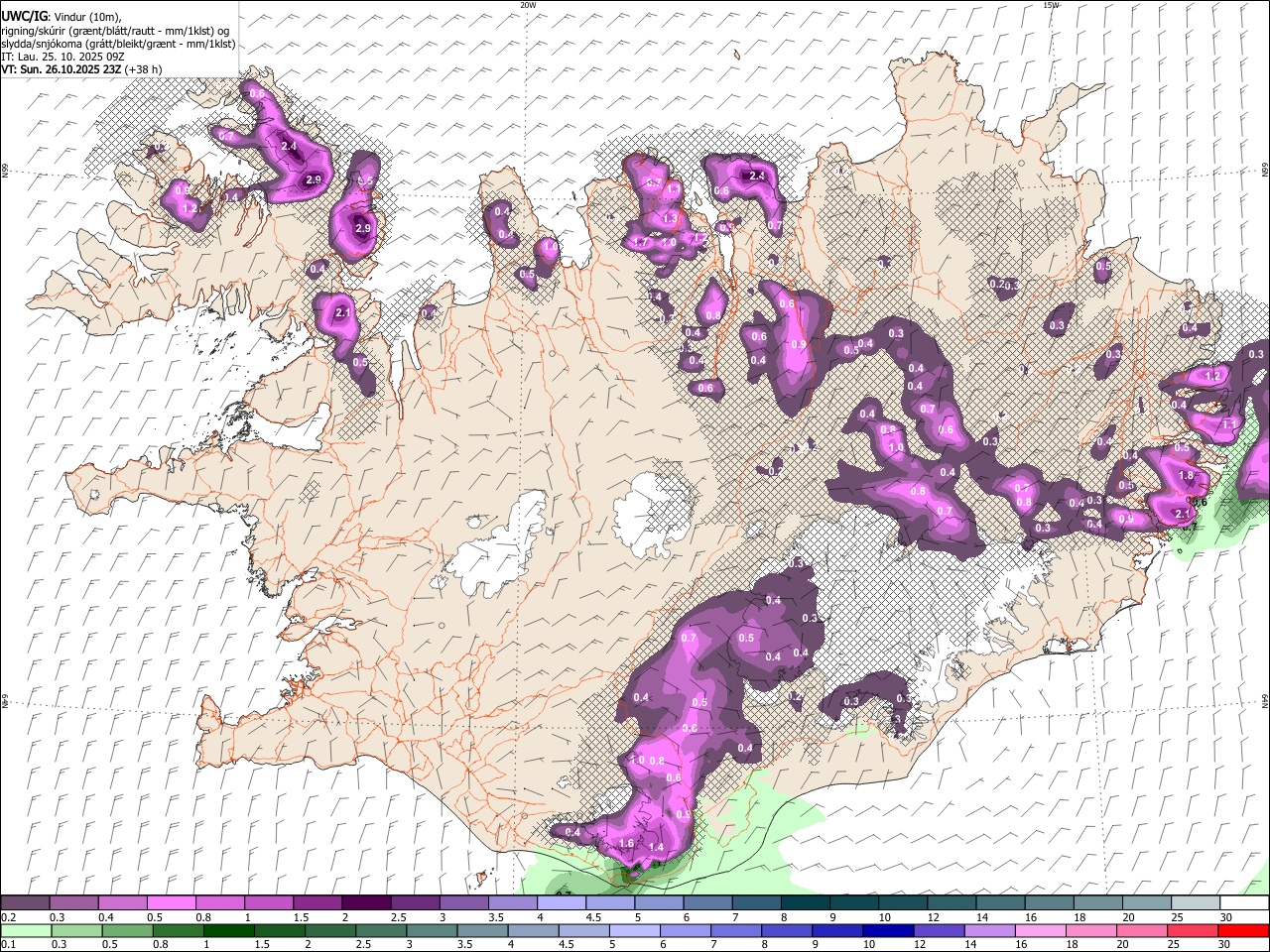Select the navy blue swatch labeled 10 in rain legend
The image size is (1270, 952).
point(889,930)
